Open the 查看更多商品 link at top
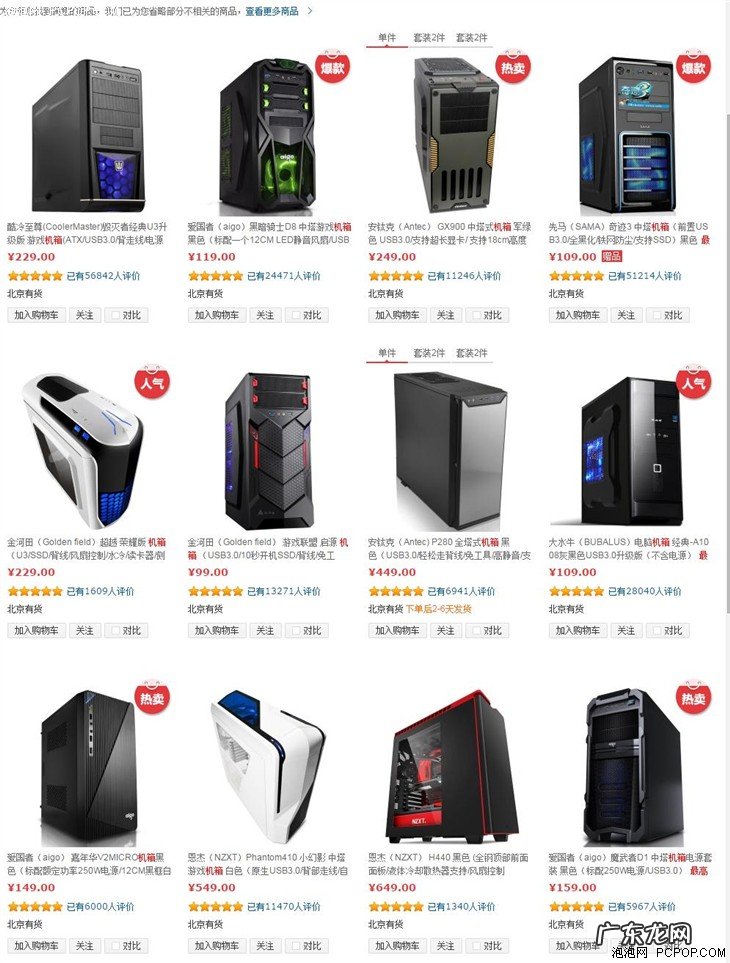This screenshot has height=963, width=730. click(x=271, y=10)
